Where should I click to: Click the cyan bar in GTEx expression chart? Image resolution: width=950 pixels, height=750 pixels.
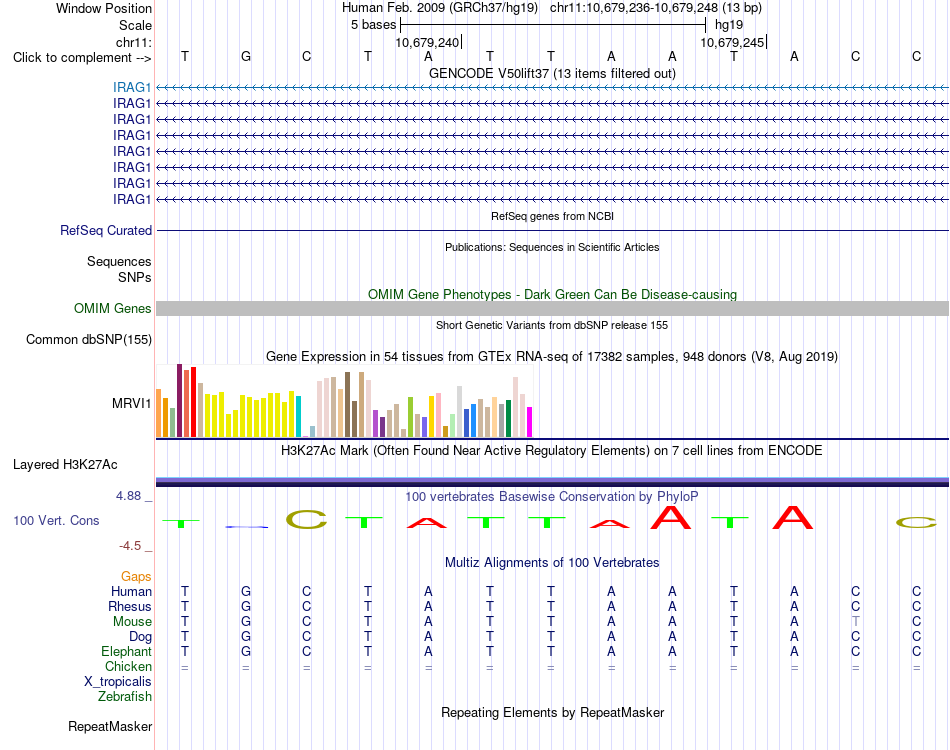(299, 416)
